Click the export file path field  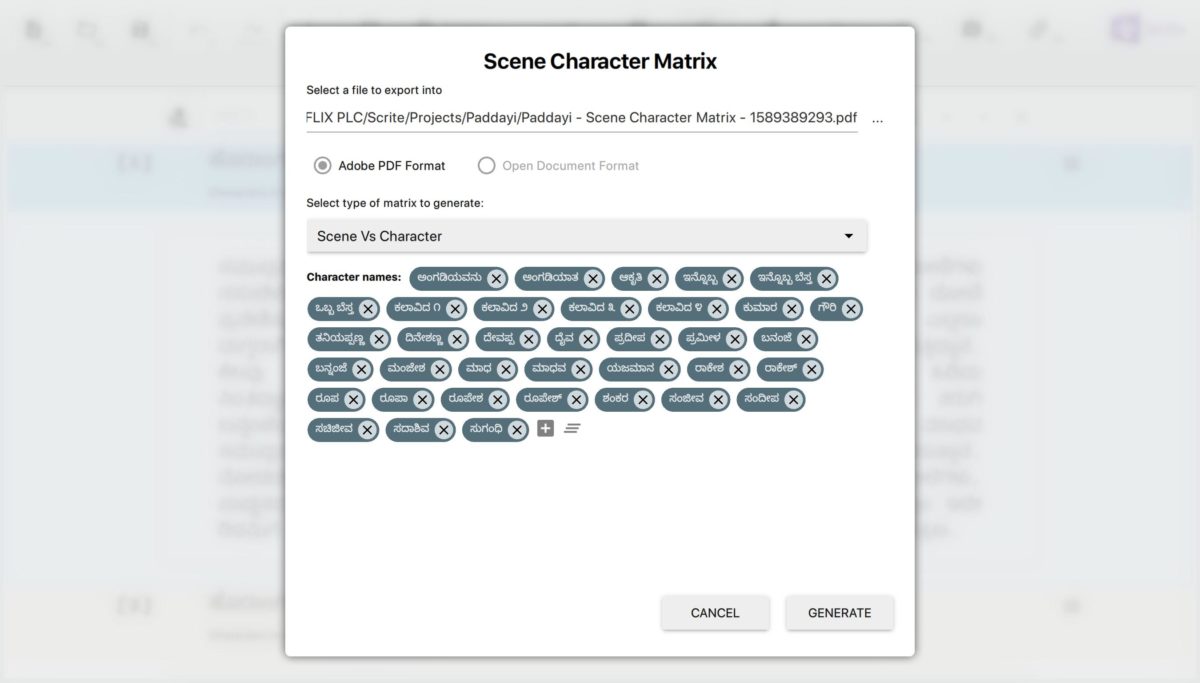tap(580, 117)
